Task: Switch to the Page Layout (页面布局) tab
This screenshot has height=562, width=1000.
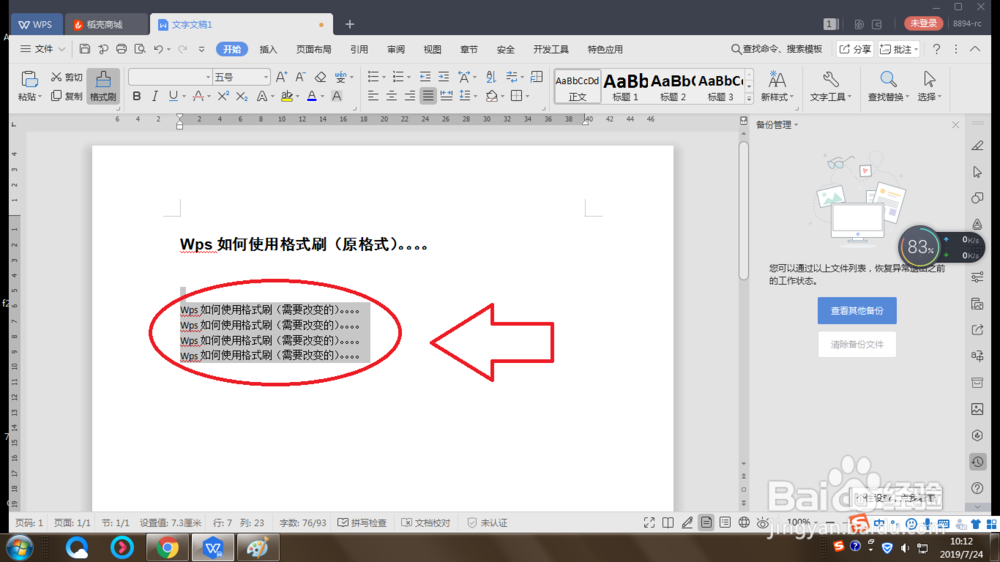Action: click(x=314, y=49)
